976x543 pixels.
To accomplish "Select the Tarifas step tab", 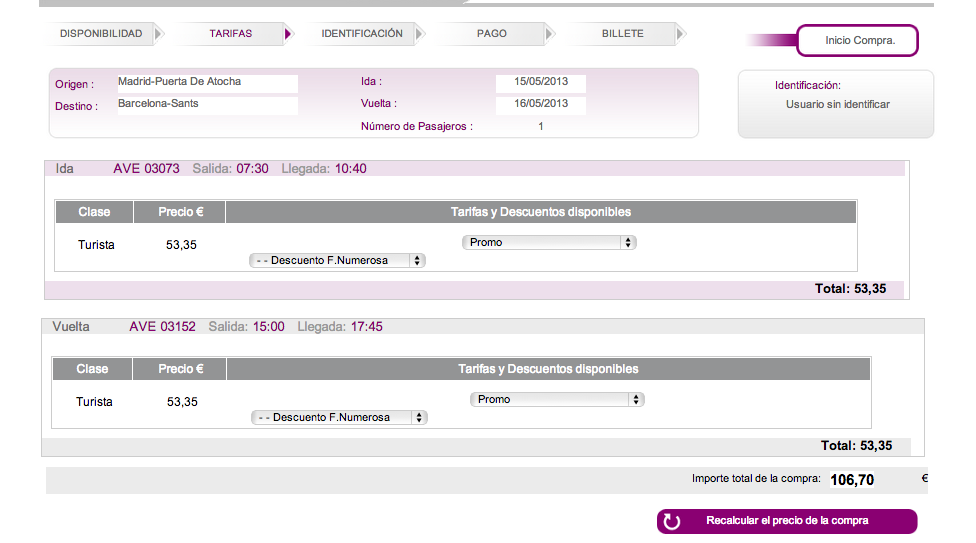I will click(231, 34).
